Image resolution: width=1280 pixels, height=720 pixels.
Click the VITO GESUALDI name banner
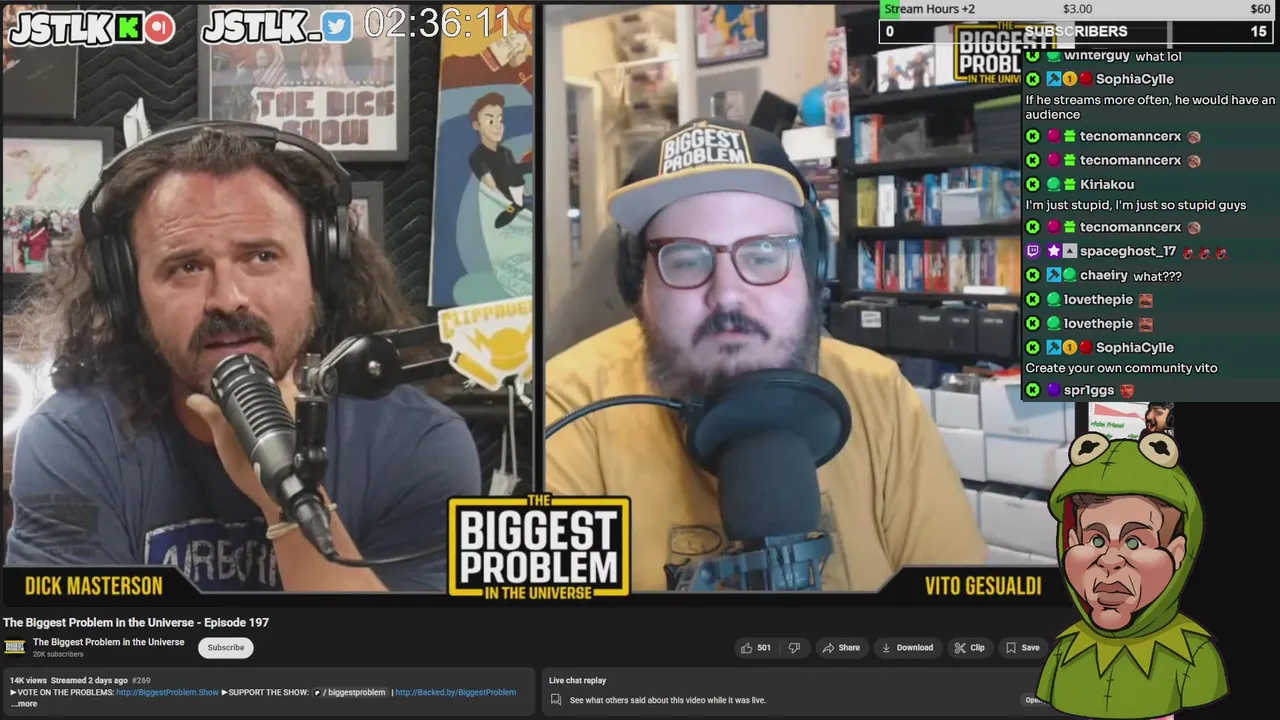point(983,586)
